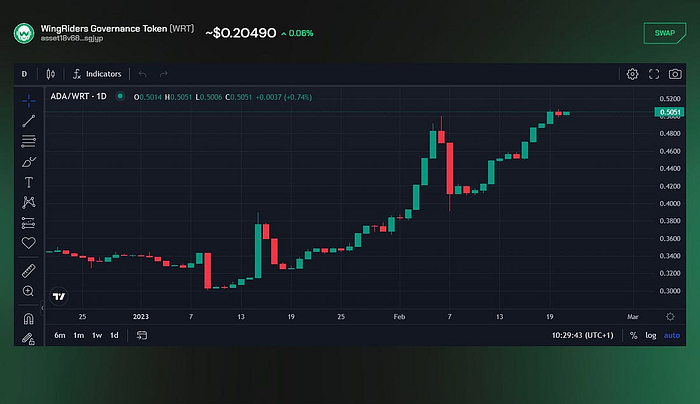Click the undo arrow
Viewport: 700px width, 404px height.
point(142,74)
